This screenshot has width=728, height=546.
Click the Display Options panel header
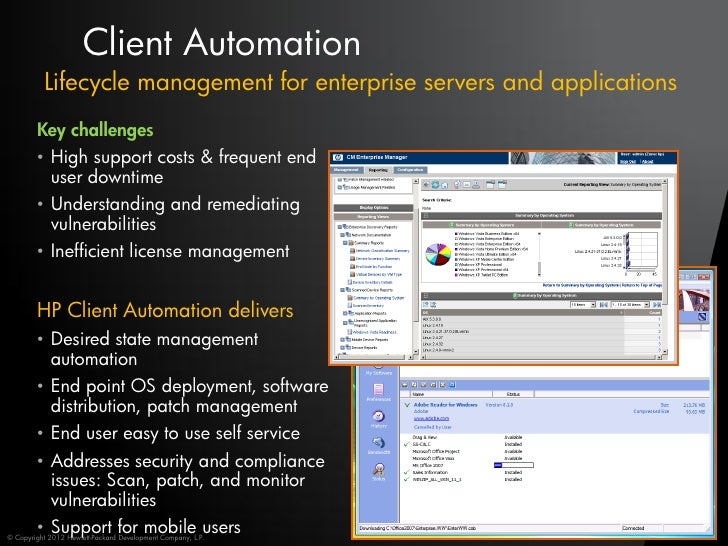tap(373, 208)
